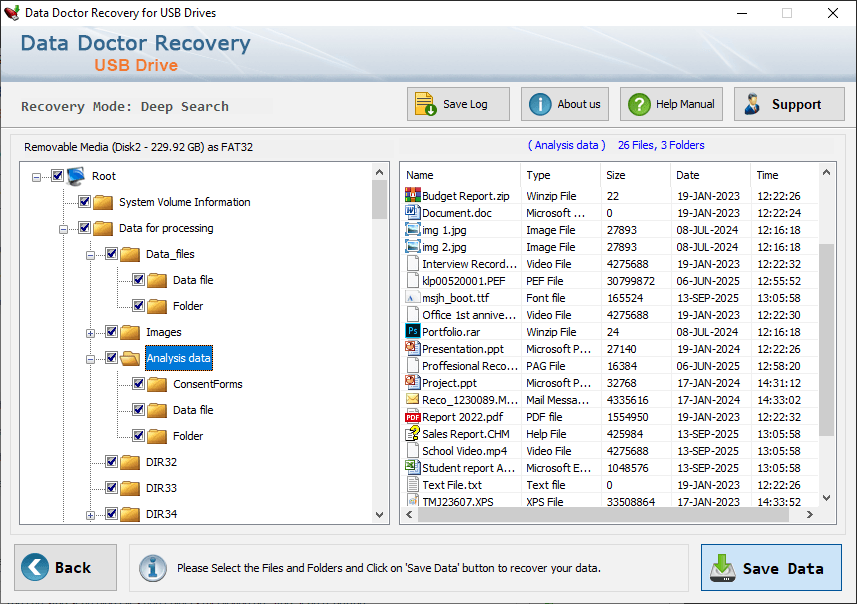Open About us information

pyautogui.click(x=565, y=104)
